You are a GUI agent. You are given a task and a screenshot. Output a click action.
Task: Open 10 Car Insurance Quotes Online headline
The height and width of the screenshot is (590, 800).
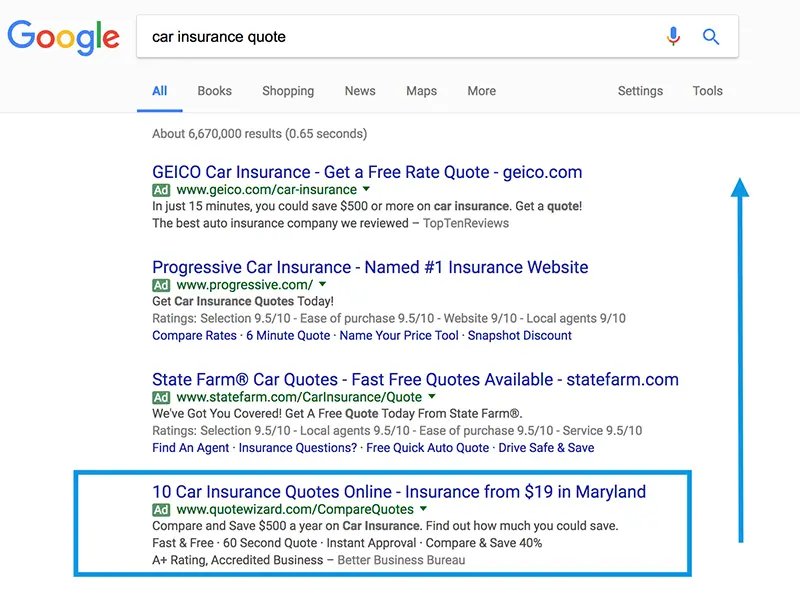[x=399, y=492]
